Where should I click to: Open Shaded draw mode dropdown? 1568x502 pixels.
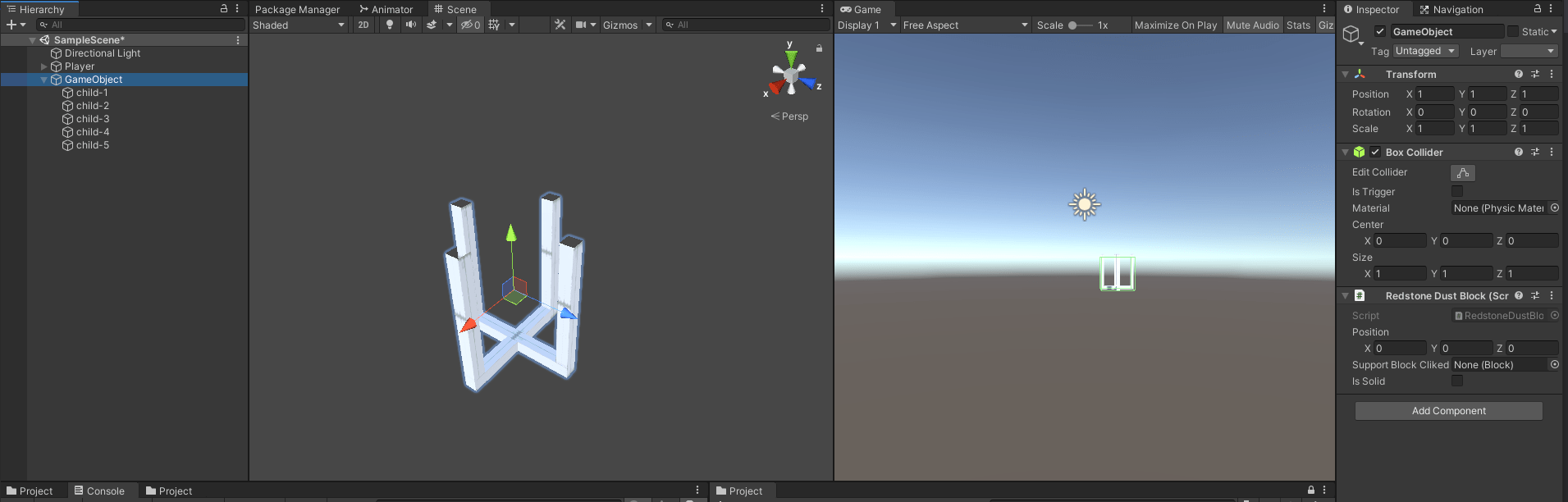(x=299, y=25)
